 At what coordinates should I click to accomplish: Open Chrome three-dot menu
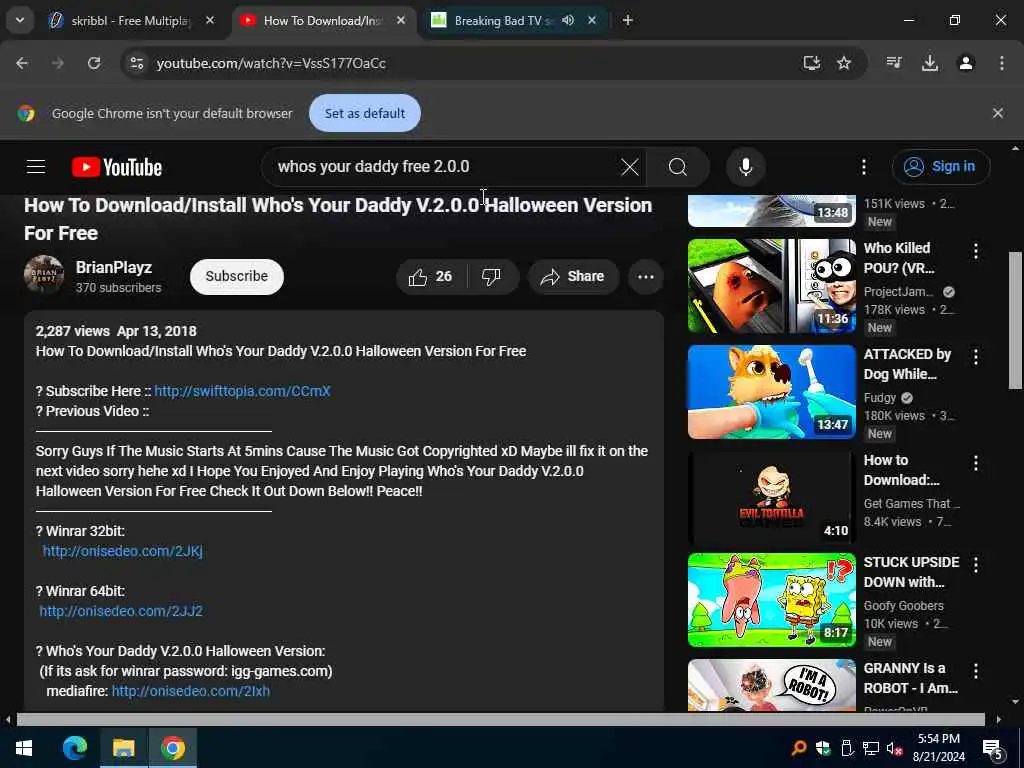coord(1002,63)
